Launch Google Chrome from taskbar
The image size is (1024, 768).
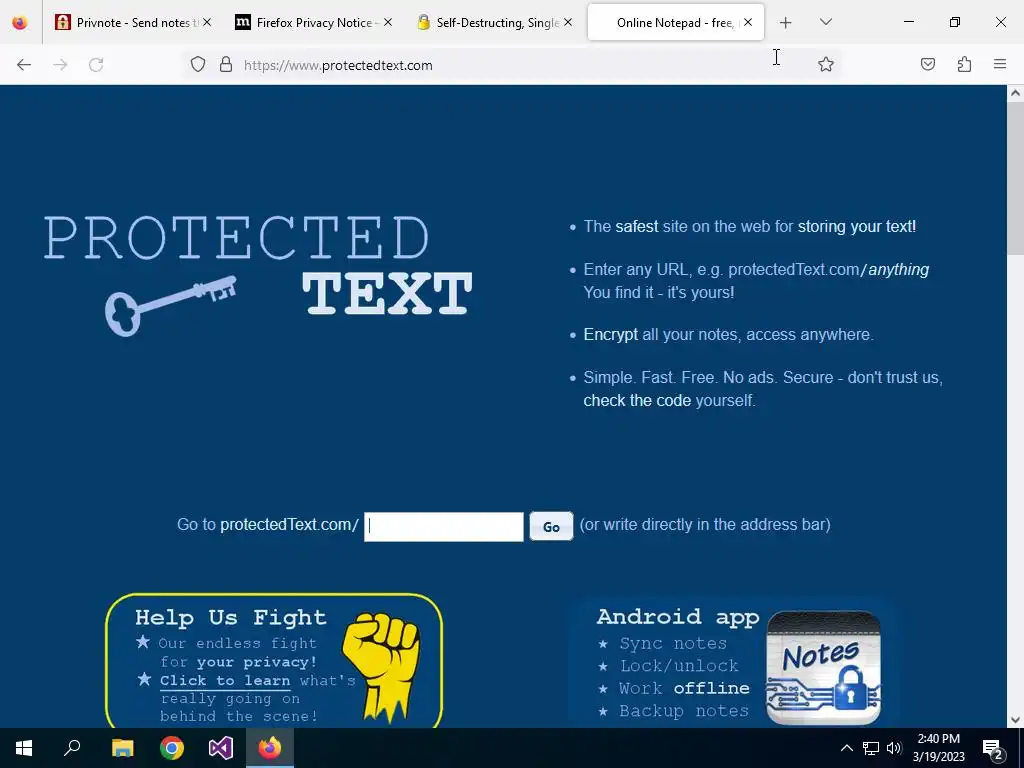pyautogui.click(x=172, y=748)
